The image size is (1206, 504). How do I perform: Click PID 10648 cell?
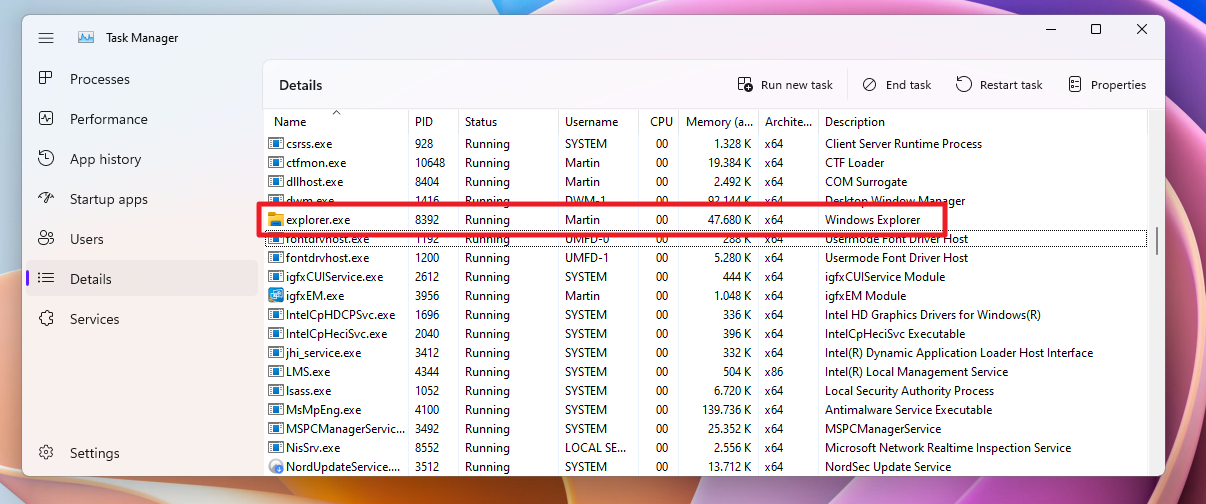pyautogui.click(x=430, y=163)
